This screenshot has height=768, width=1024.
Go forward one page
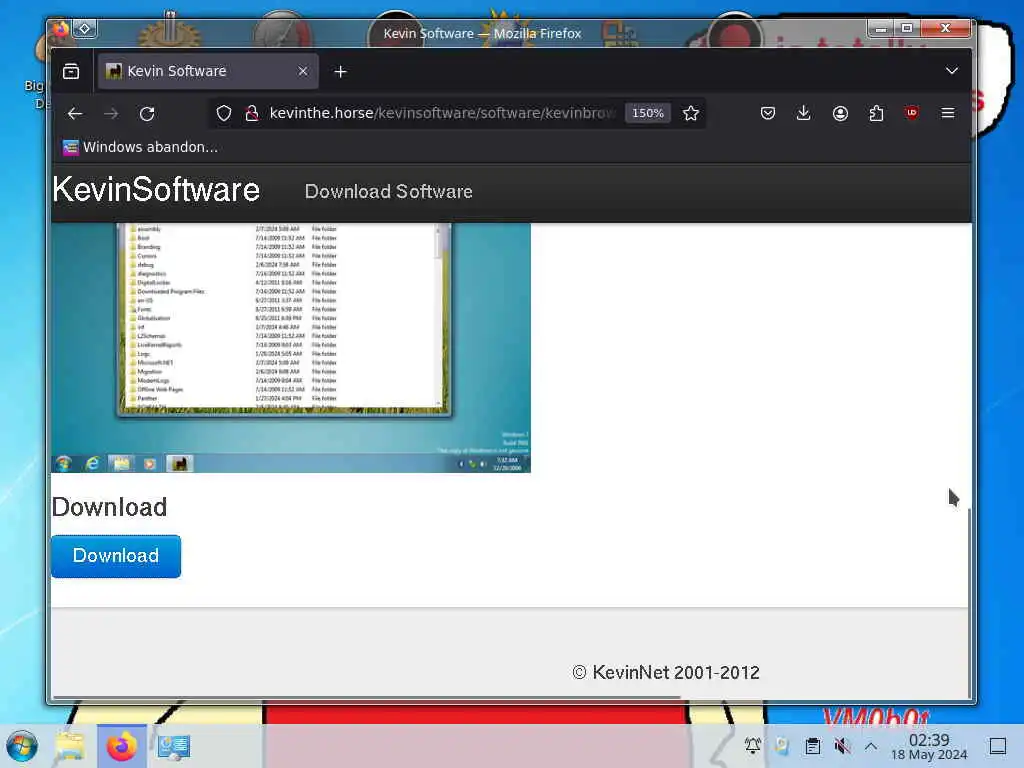[111, 114]
